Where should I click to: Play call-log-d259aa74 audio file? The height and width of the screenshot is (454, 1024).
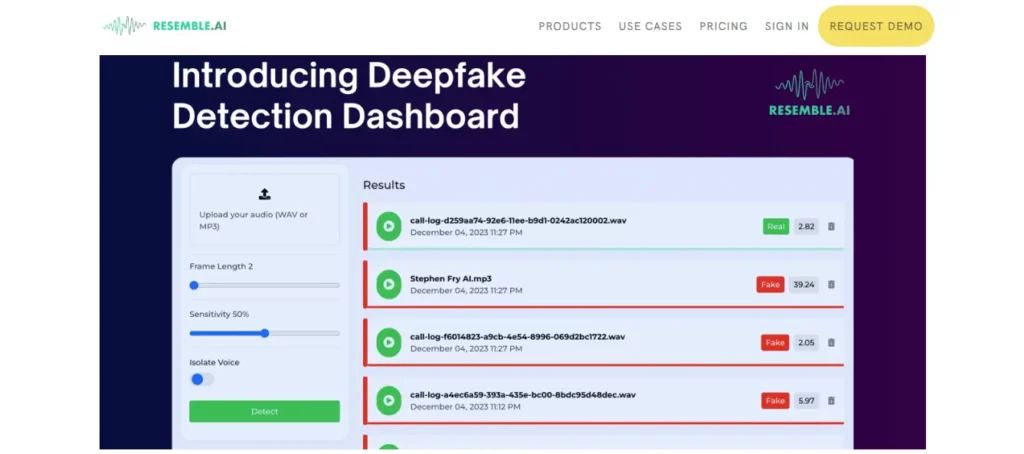click(389, 226)
